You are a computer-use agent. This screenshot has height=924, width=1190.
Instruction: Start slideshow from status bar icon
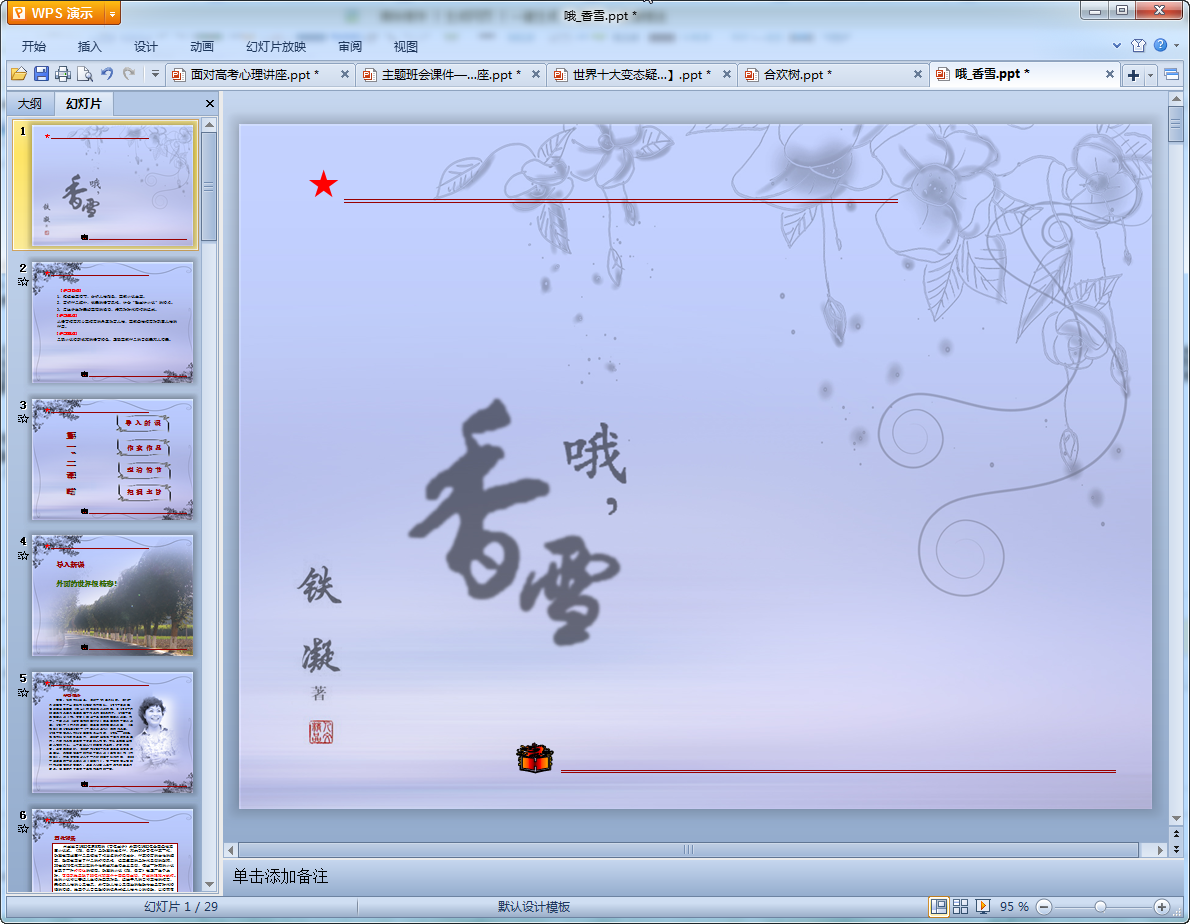983,907
